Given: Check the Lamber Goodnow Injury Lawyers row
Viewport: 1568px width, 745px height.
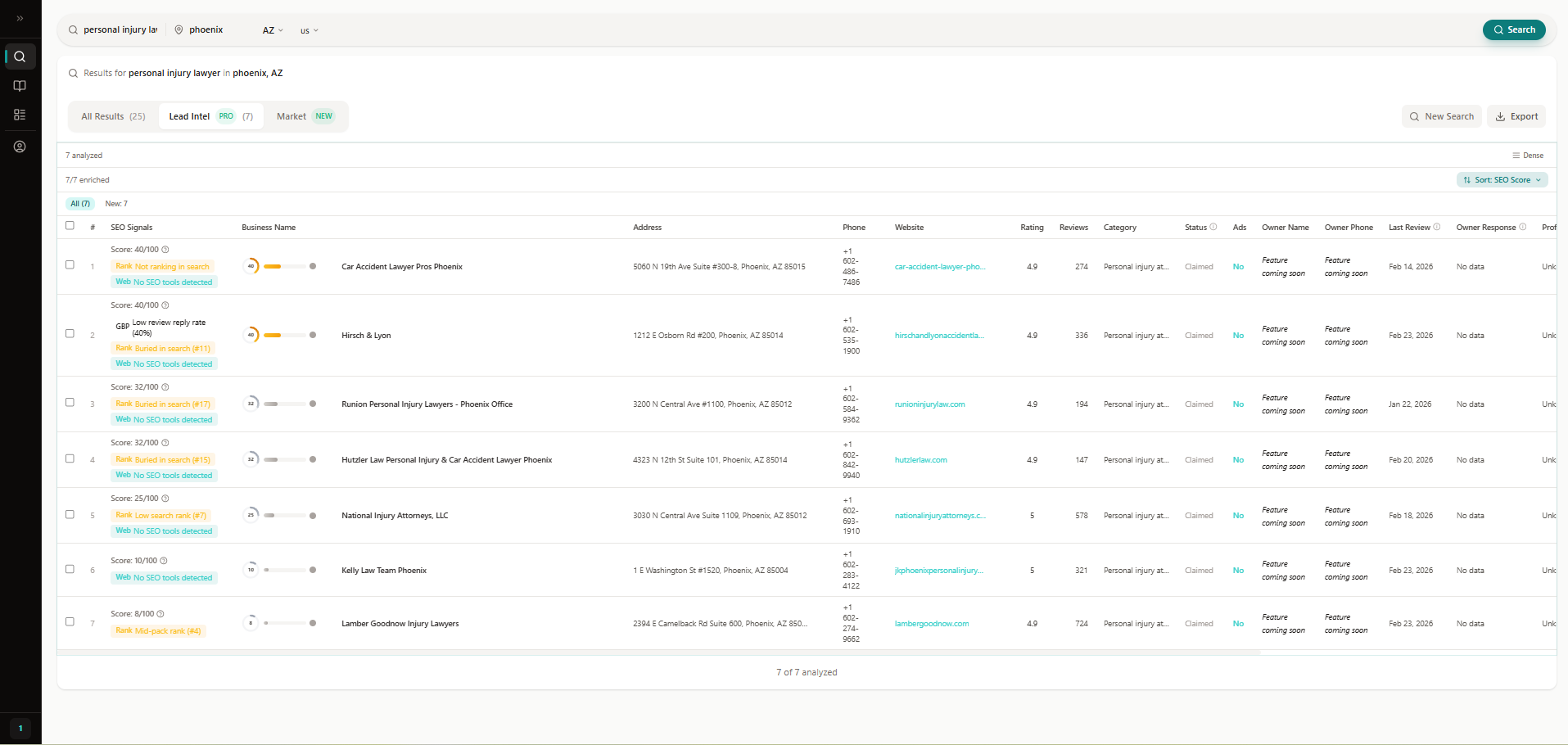Looking at the screenshot, I should pos(70,622).
